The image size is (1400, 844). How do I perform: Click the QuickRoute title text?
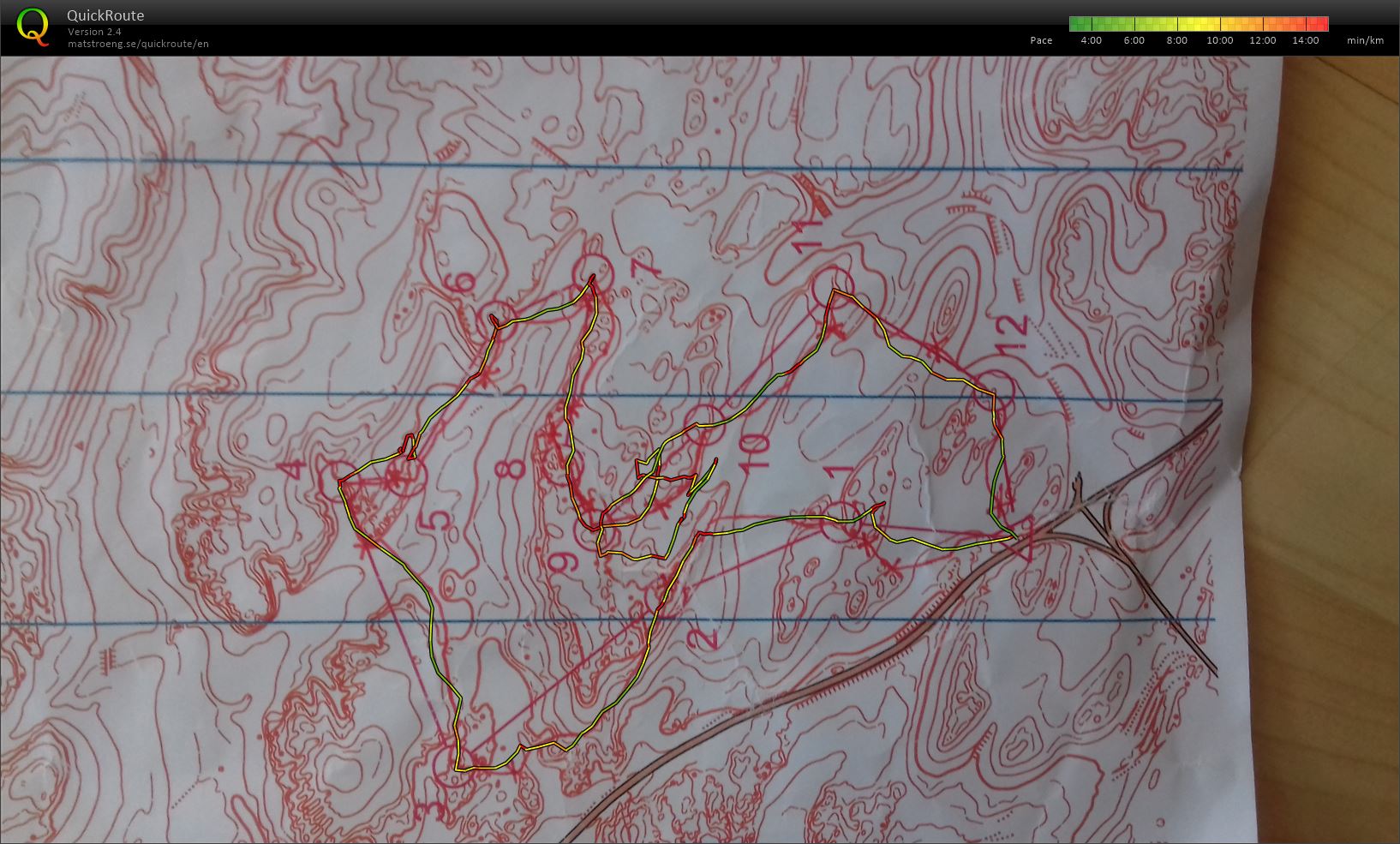[105, 15]
